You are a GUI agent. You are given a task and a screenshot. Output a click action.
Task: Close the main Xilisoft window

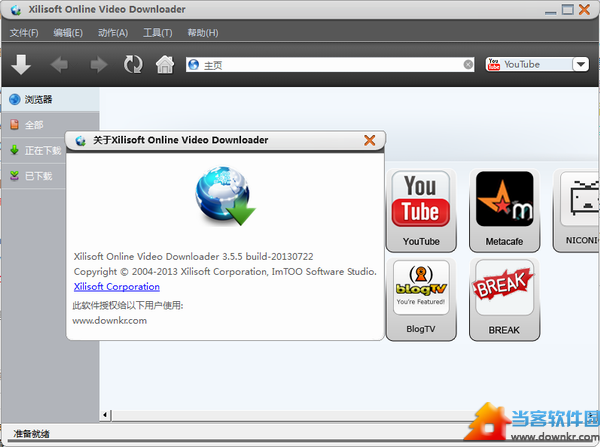pos(584,10)
